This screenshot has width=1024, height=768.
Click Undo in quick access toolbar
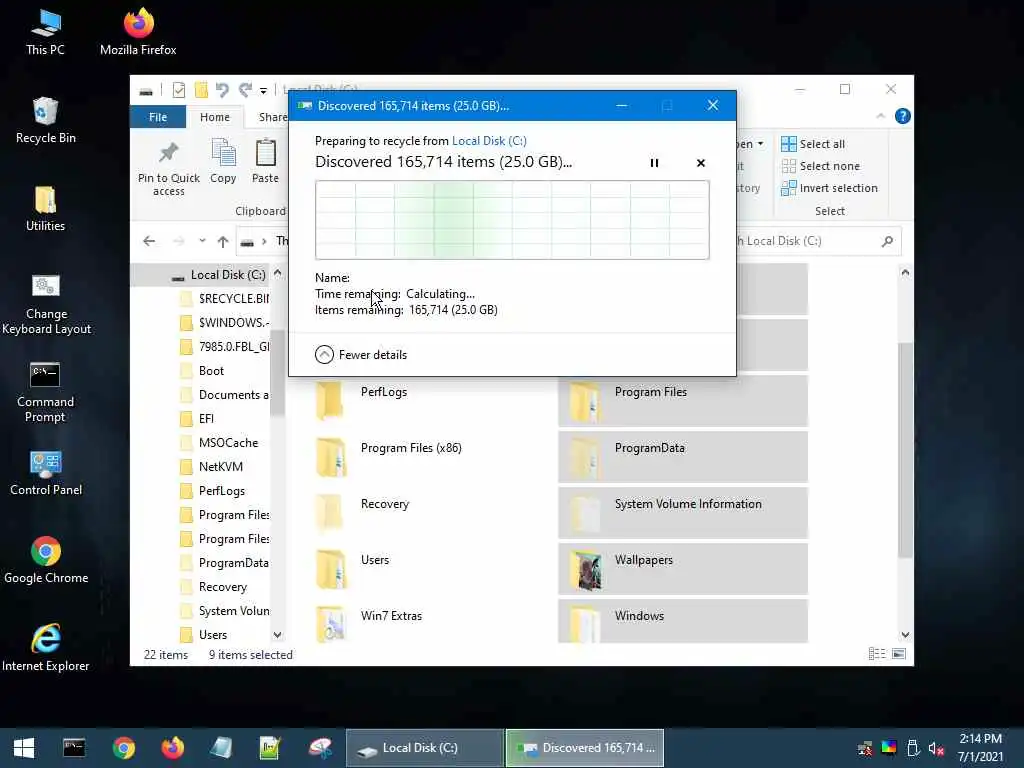click(x=222, y=89)
